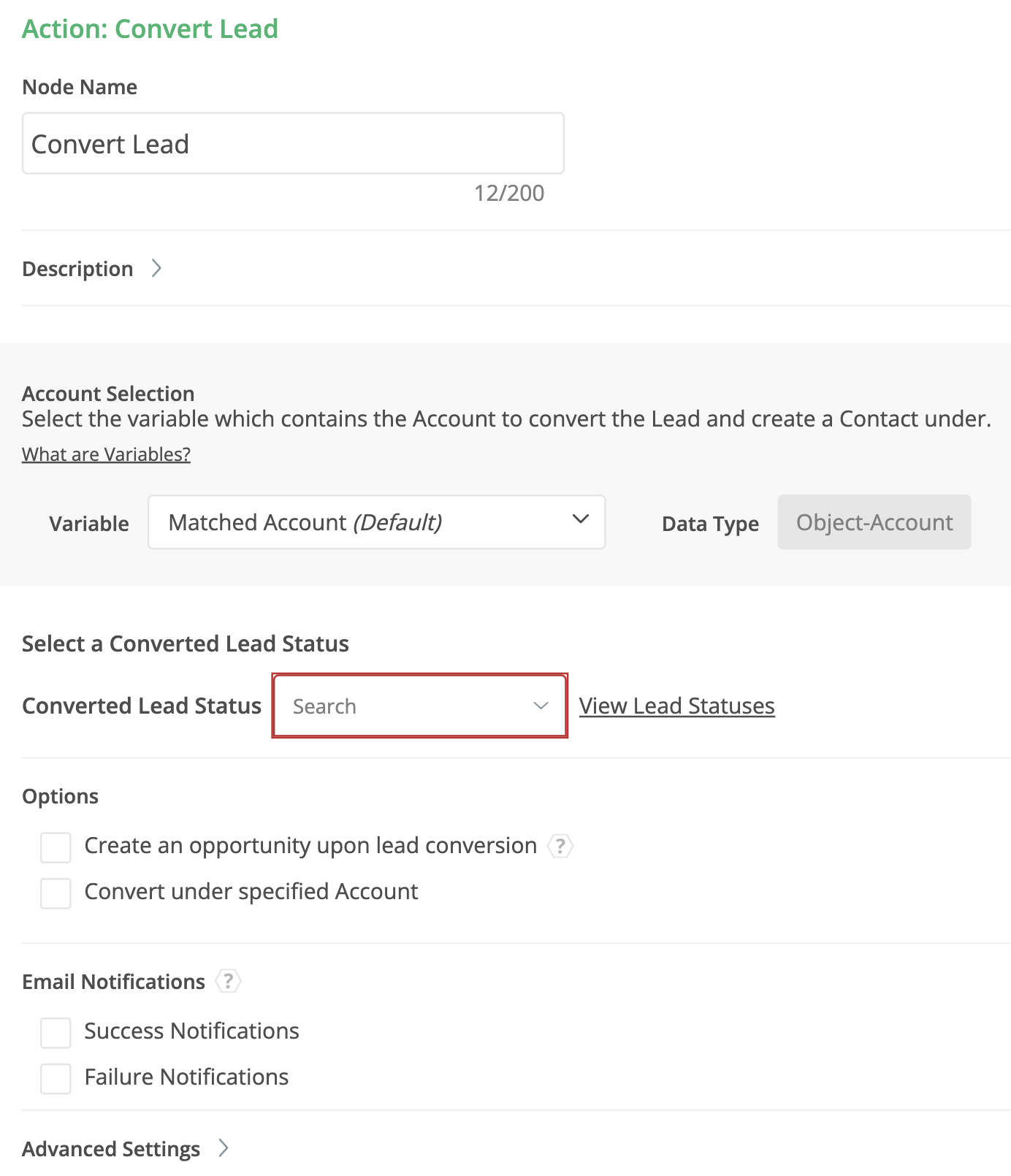Open the What are Variables? link

point(106,454)
